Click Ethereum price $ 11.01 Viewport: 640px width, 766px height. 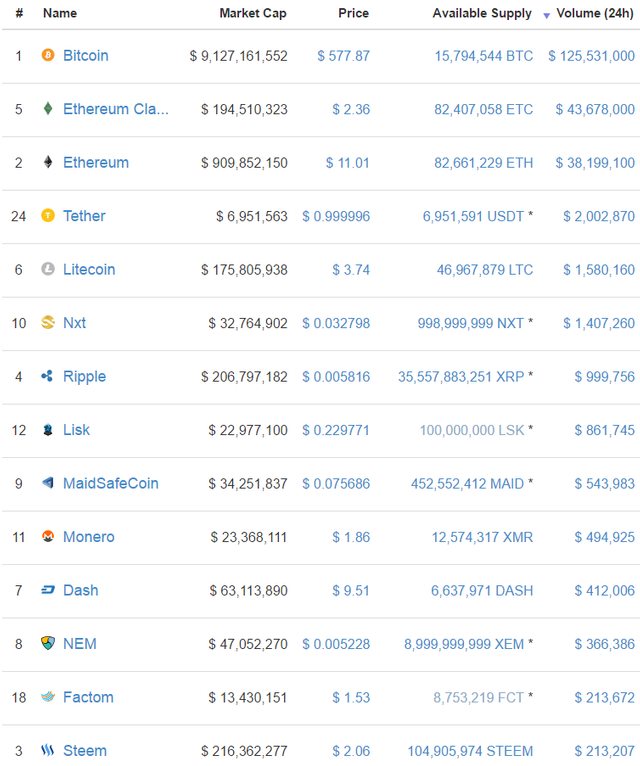pyautogui.click(x=348, y=163)
